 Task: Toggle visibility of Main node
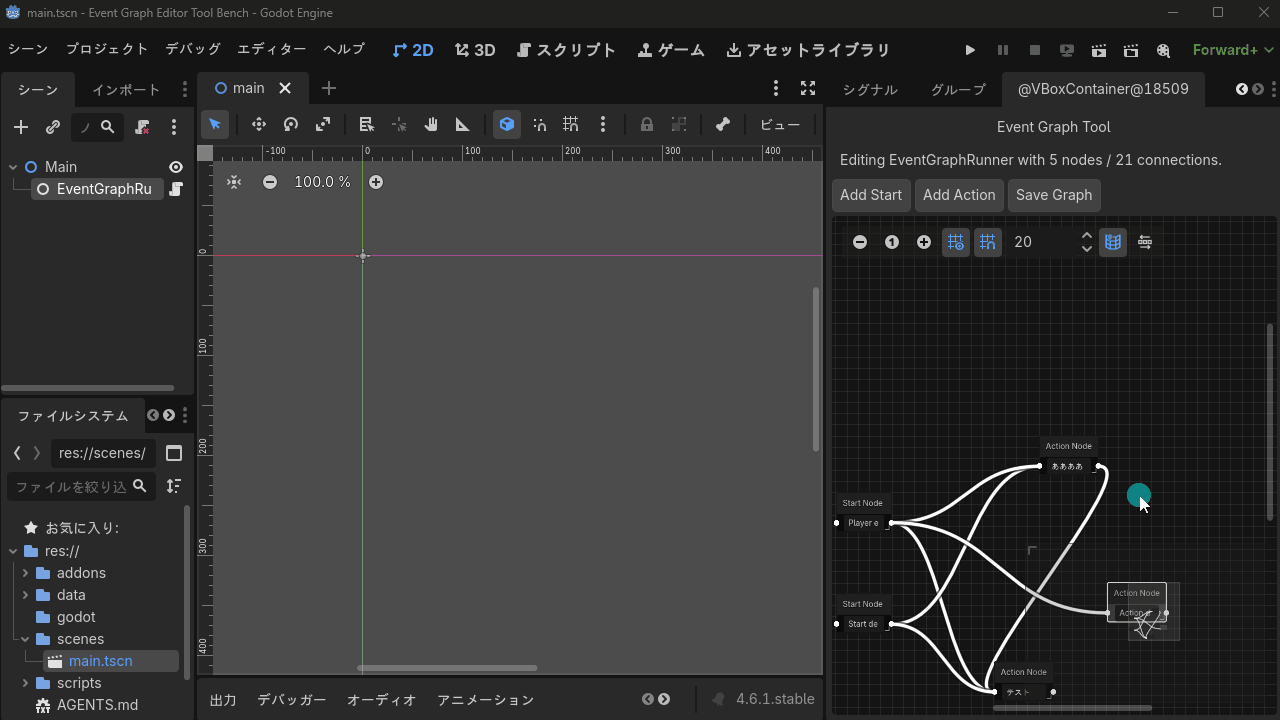tap(176, 167)
